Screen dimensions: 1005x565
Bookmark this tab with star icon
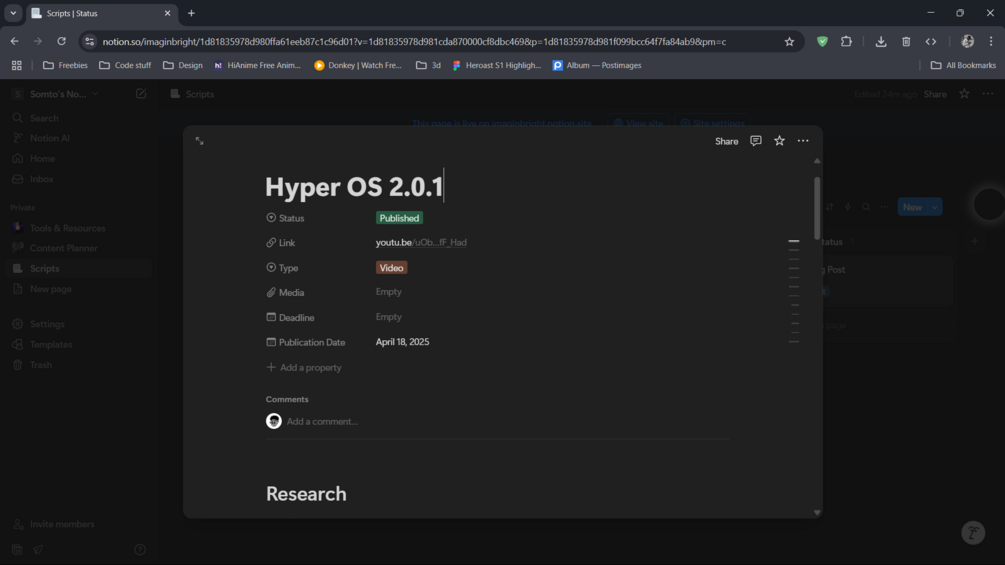pyautogui.click(x=789, y=42)
